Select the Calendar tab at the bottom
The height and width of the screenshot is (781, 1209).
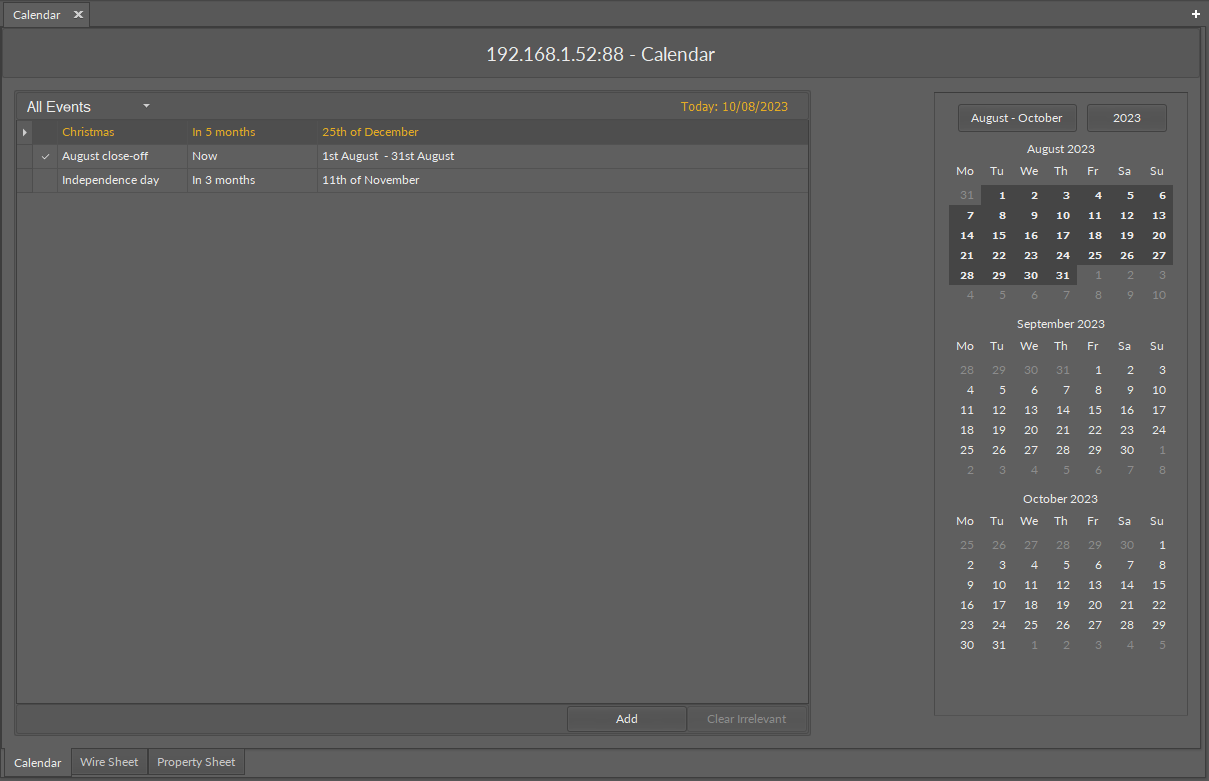[x=37, y=762]
